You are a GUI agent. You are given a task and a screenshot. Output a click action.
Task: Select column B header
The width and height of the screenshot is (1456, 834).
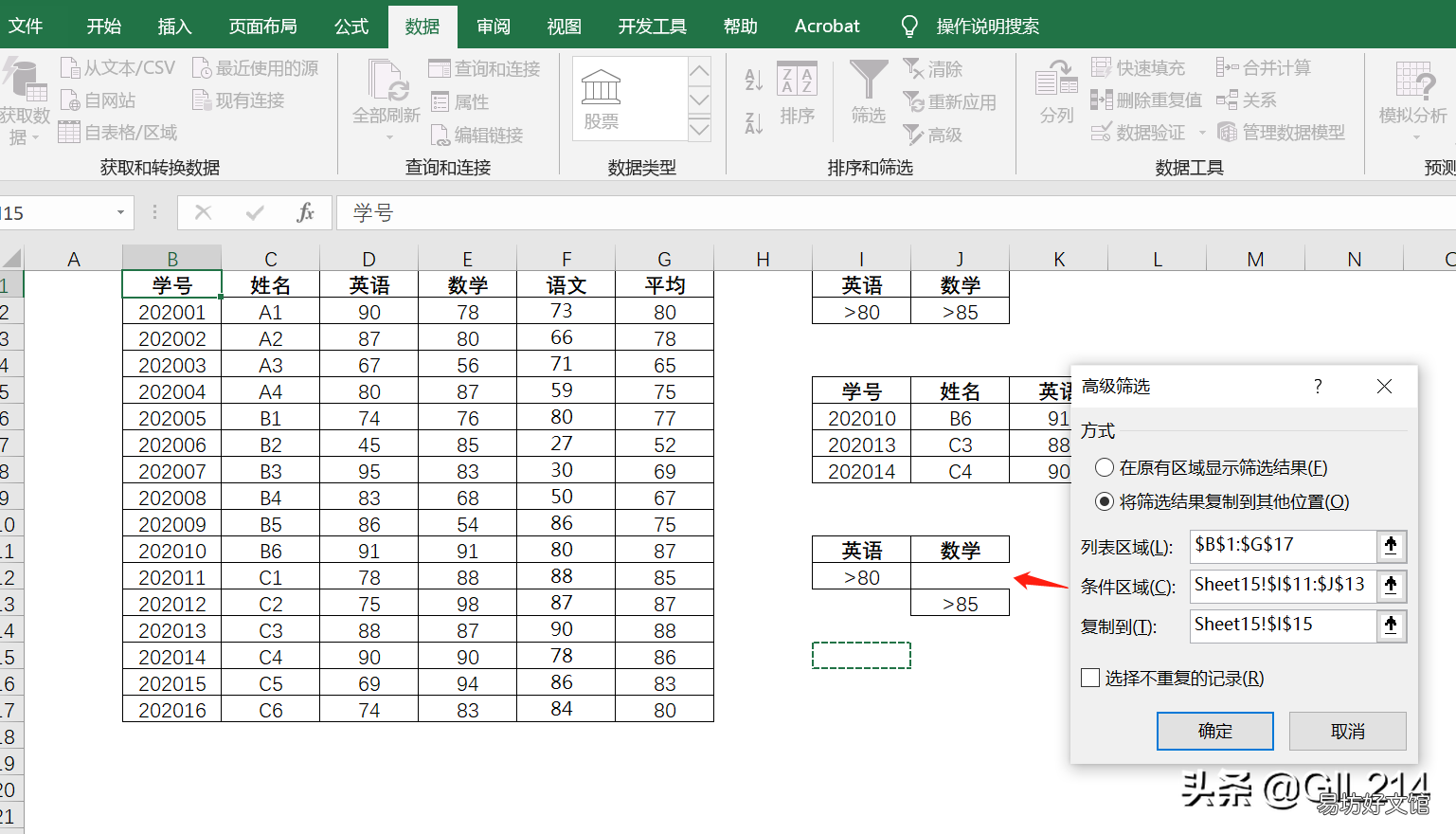[172, 259]
